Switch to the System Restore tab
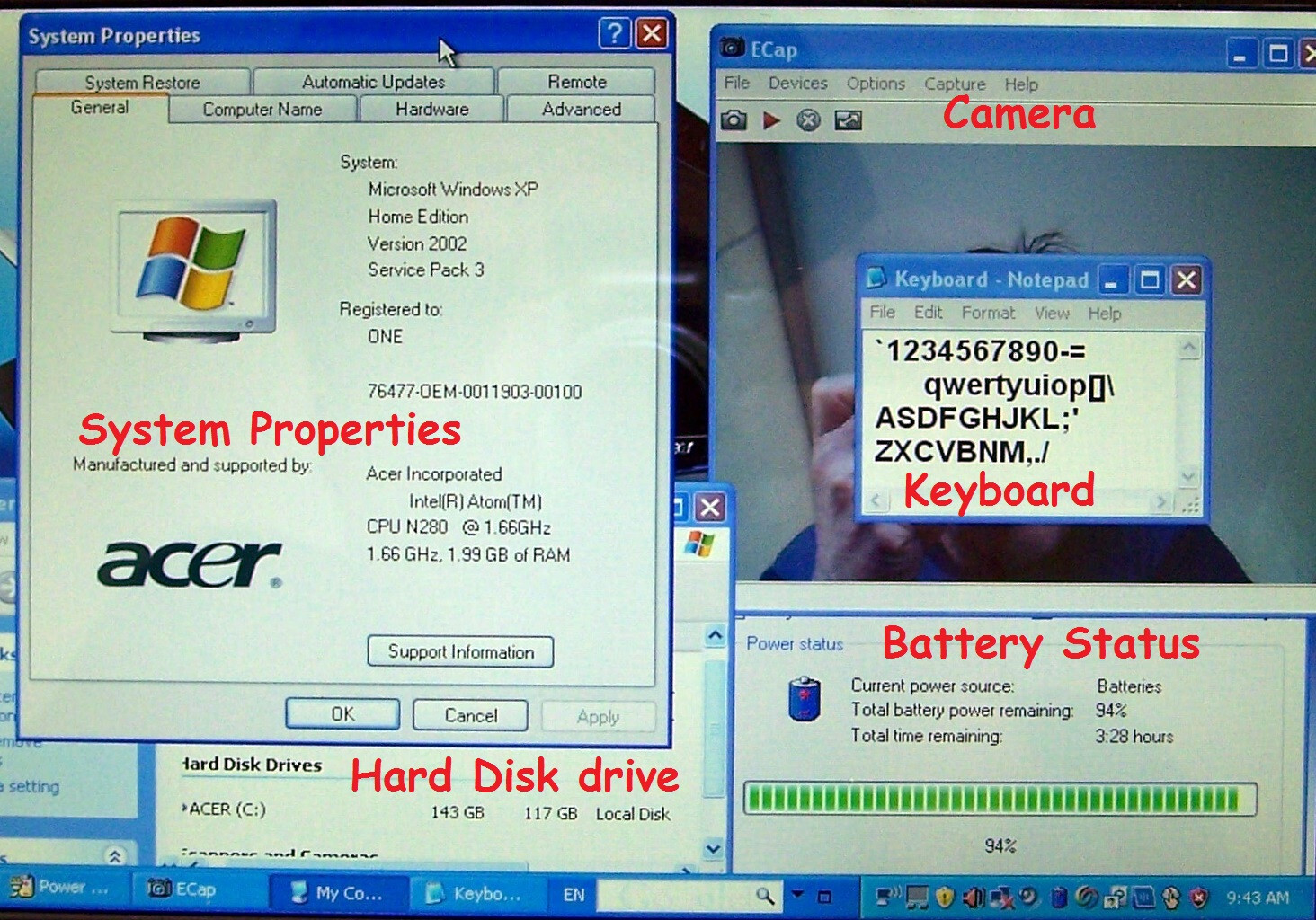1316x920 pixels. tap(142, 82)
